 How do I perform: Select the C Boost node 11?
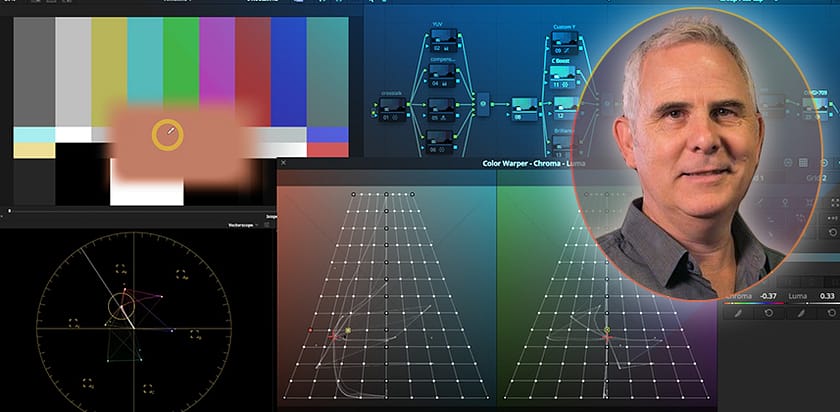pyautogui.click(x=562, y=77)
